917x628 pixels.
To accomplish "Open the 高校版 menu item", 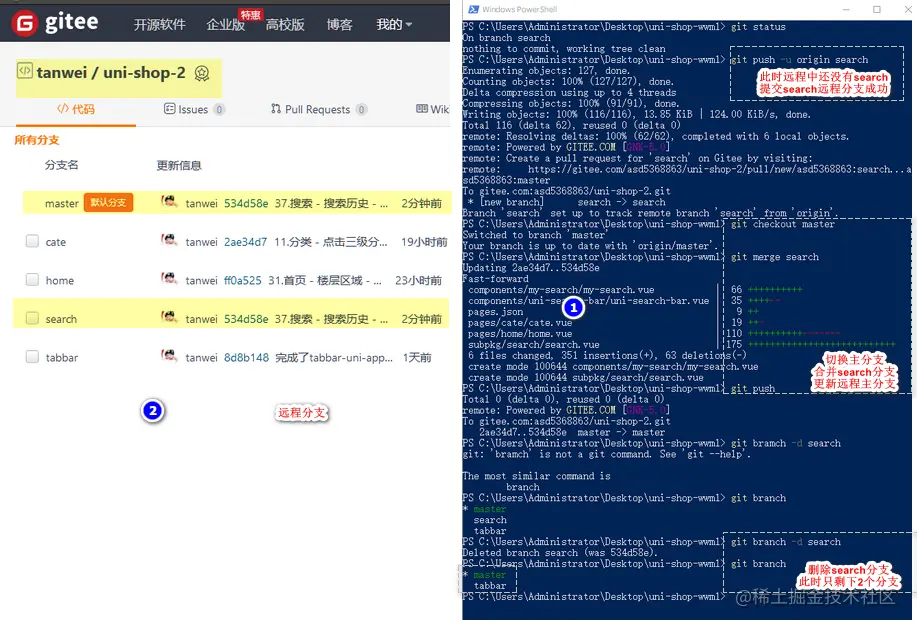I will pyautogui.click(x=285, y=25).
